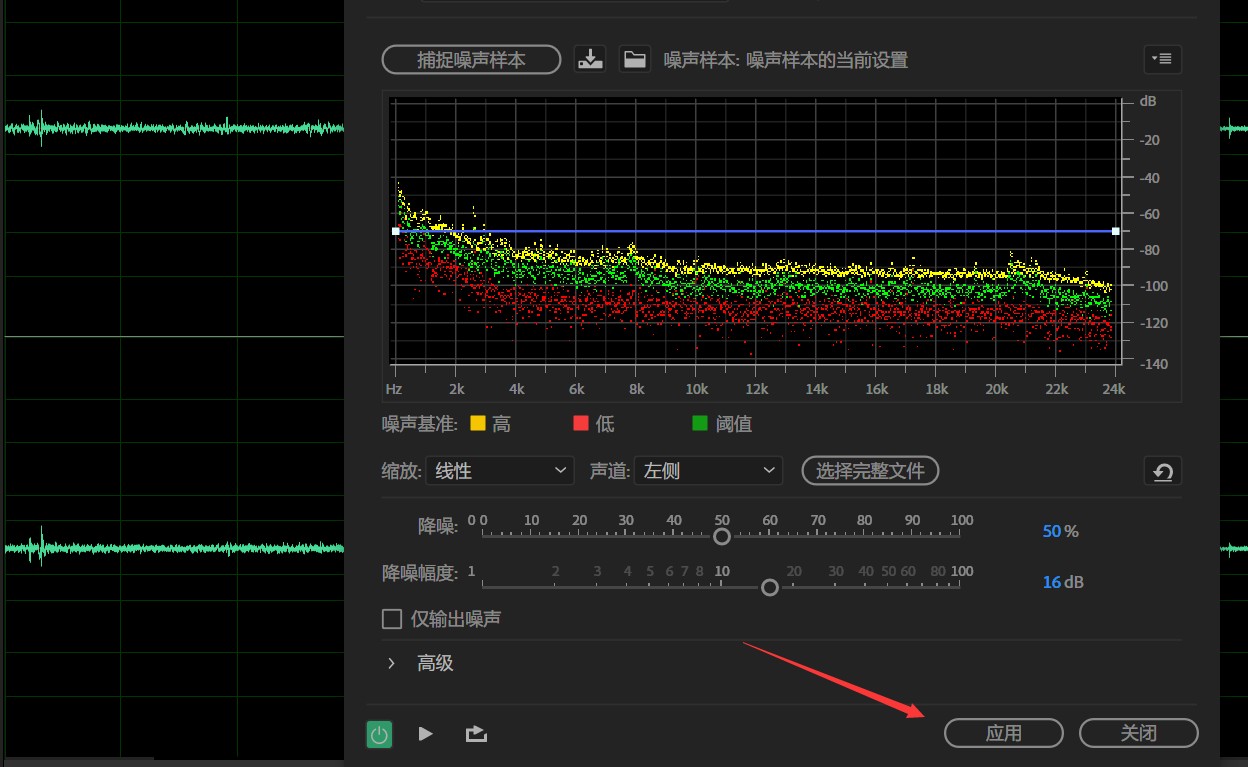This screenshot has width=1248, height=767.
Task: Enable the 仅输出噪声 checkbox
Action: (392, 619)
